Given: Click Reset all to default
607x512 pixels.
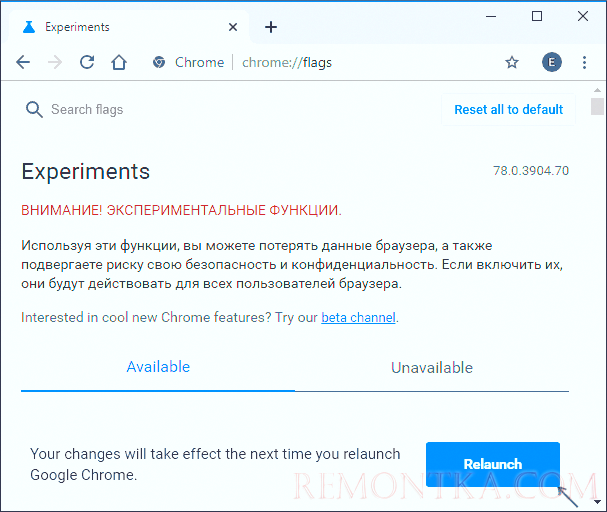Looking at the screenshot, I should pyautogui.click(x=508, y=110).
